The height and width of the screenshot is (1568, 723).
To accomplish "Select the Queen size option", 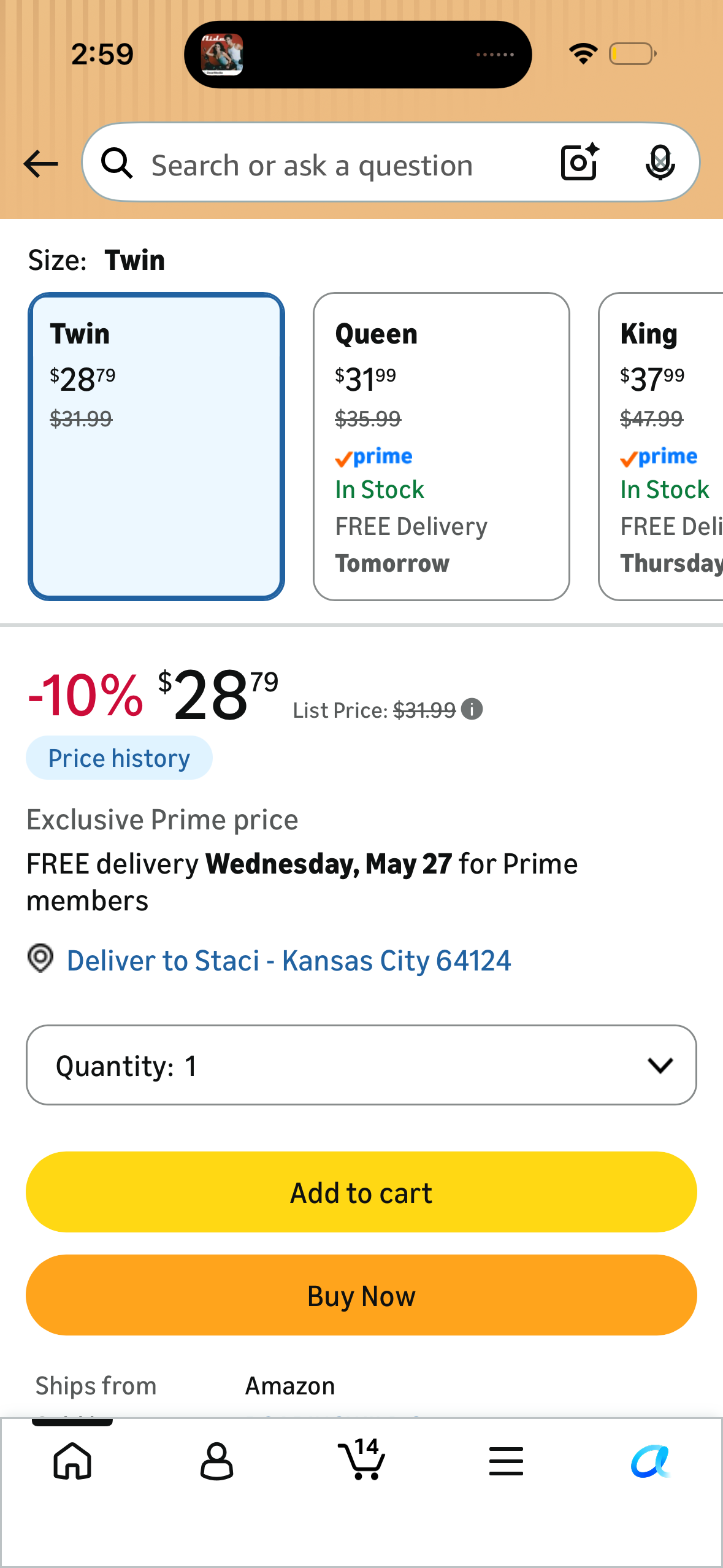I will pyautogui.click(x=442, y=447).
